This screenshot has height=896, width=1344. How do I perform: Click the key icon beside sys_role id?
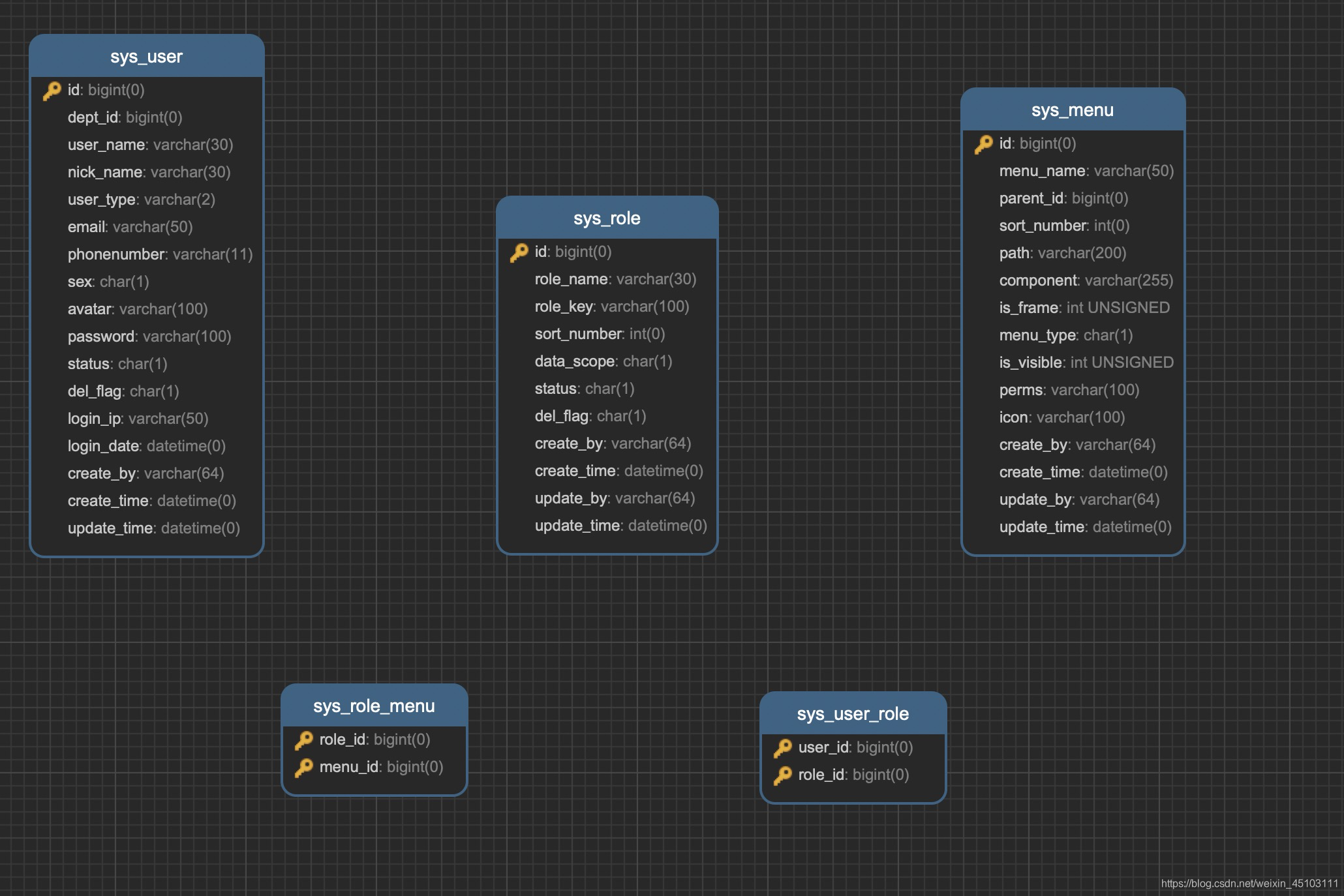click(x=519, y=252)
